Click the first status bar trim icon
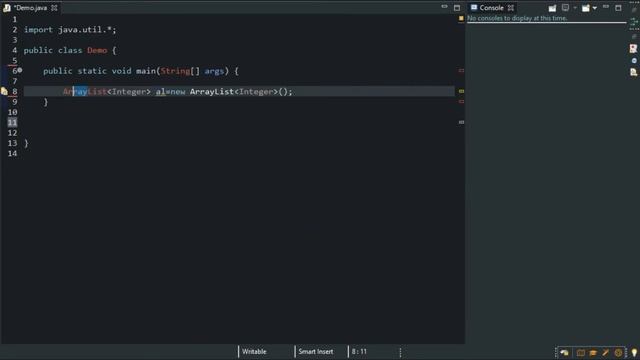The width and height of the screenshot is (640, 360). click(x=564, y=352)
